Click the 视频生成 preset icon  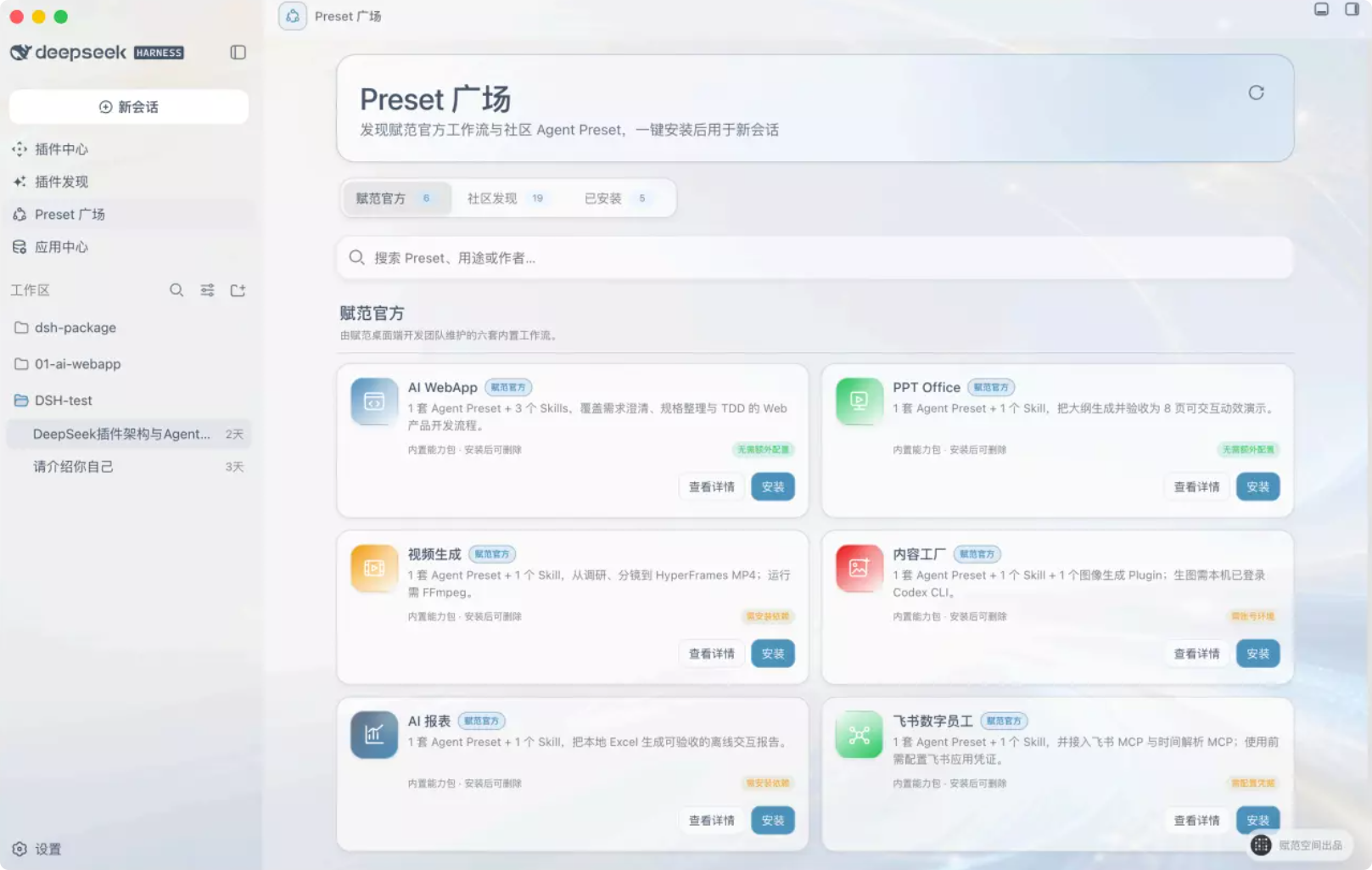(x=374, y=568)
